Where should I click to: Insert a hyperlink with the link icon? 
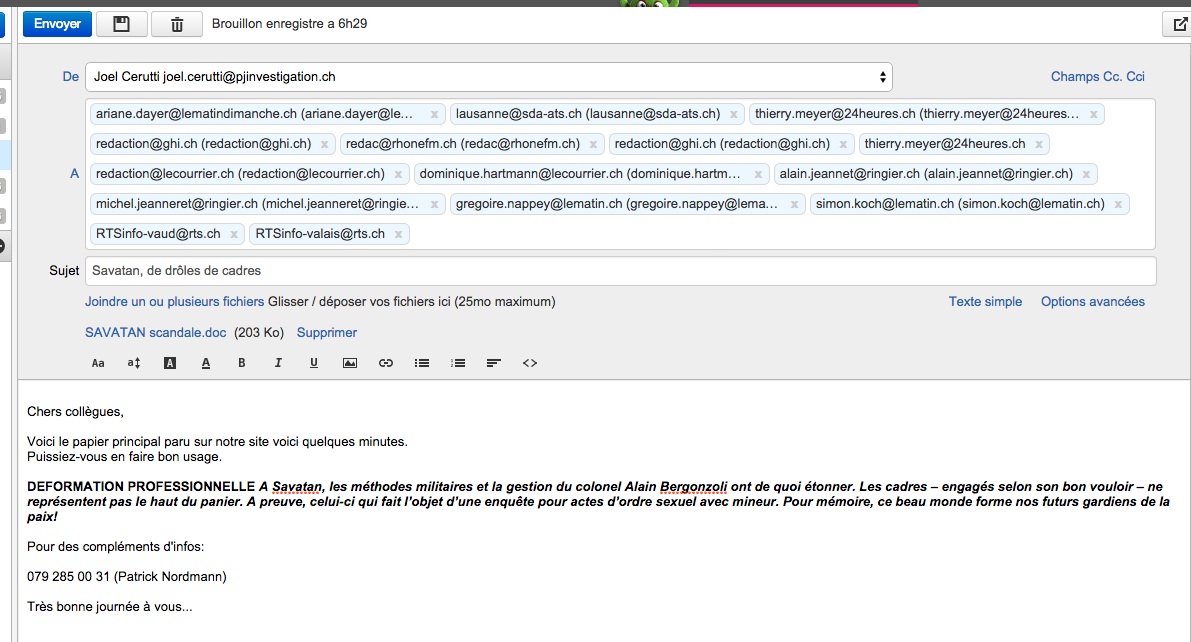tap(386, 363)
